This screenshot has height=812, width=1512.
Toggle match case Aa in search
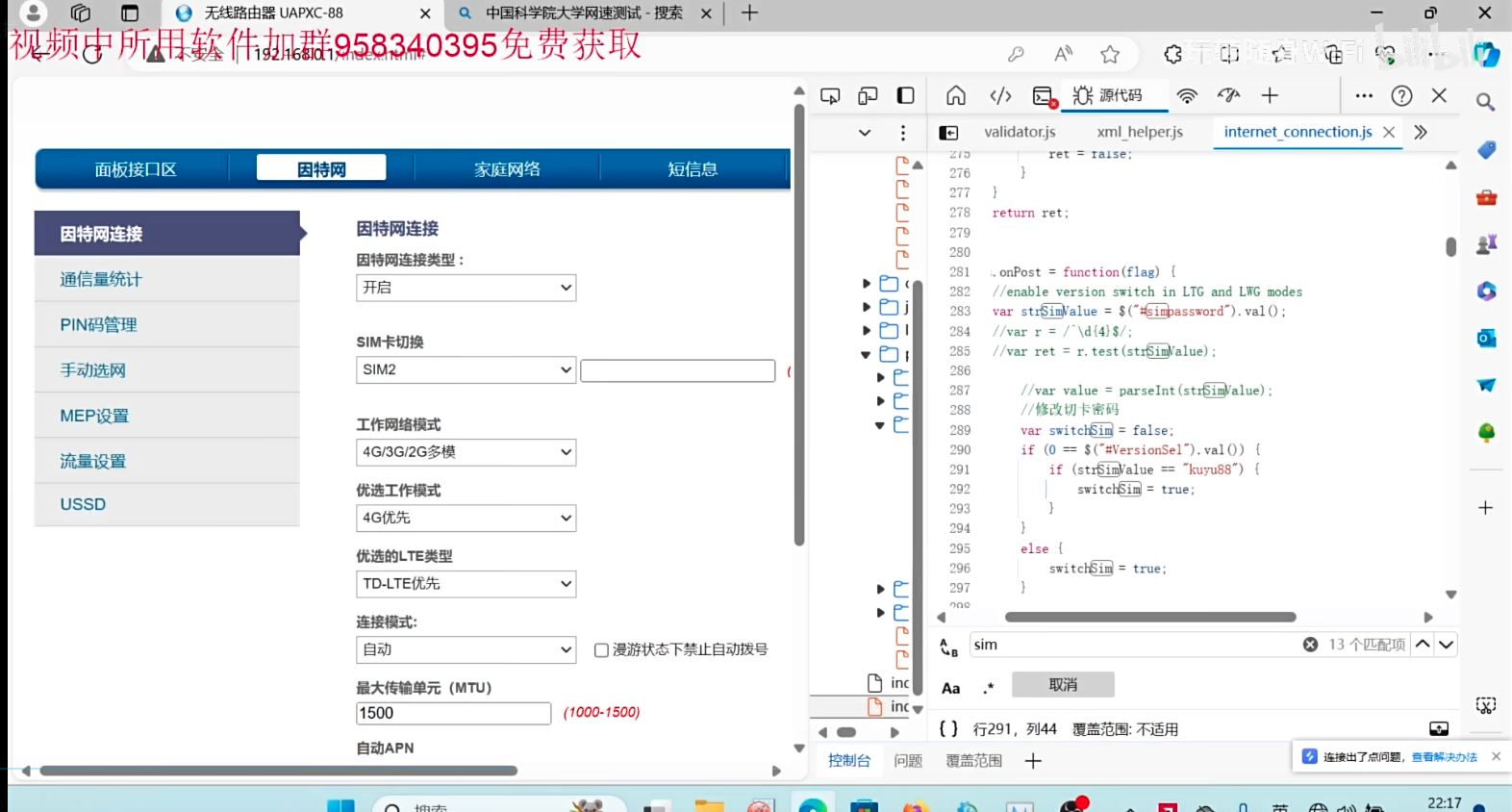point(950,688)
